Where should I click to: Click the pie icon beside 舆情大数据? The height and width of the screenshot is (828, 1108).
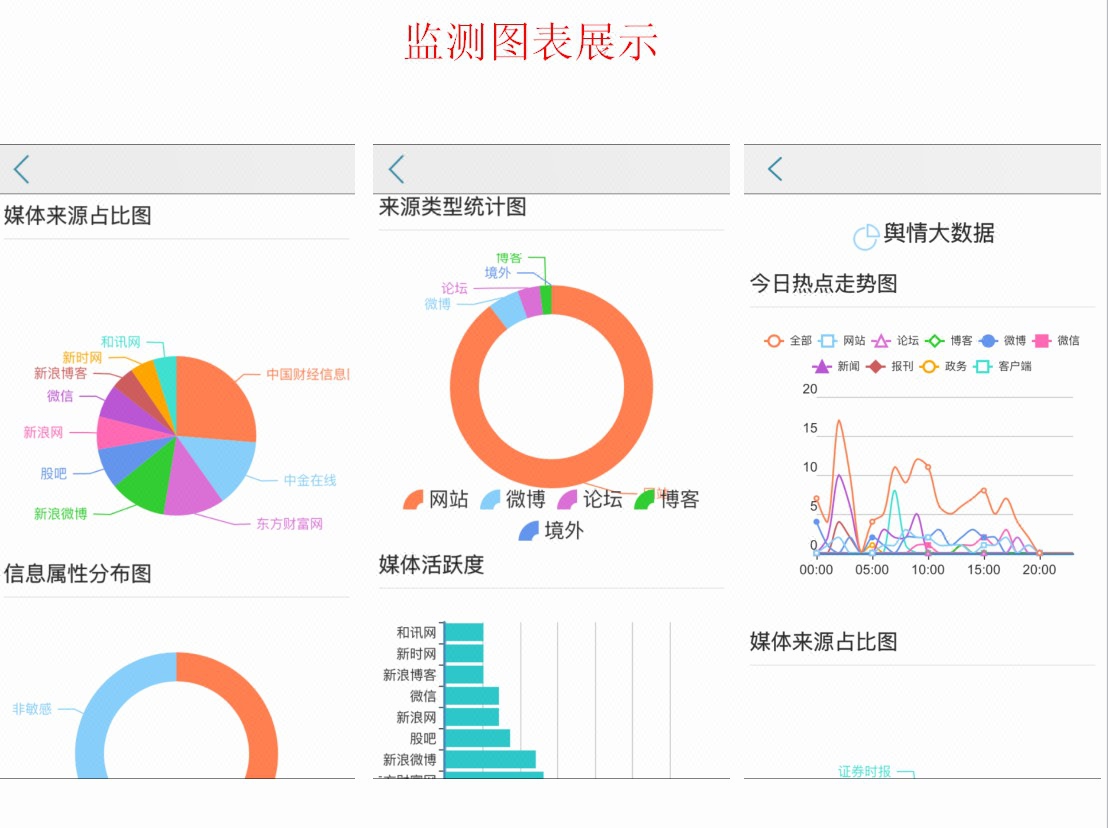tap(866, 237)
